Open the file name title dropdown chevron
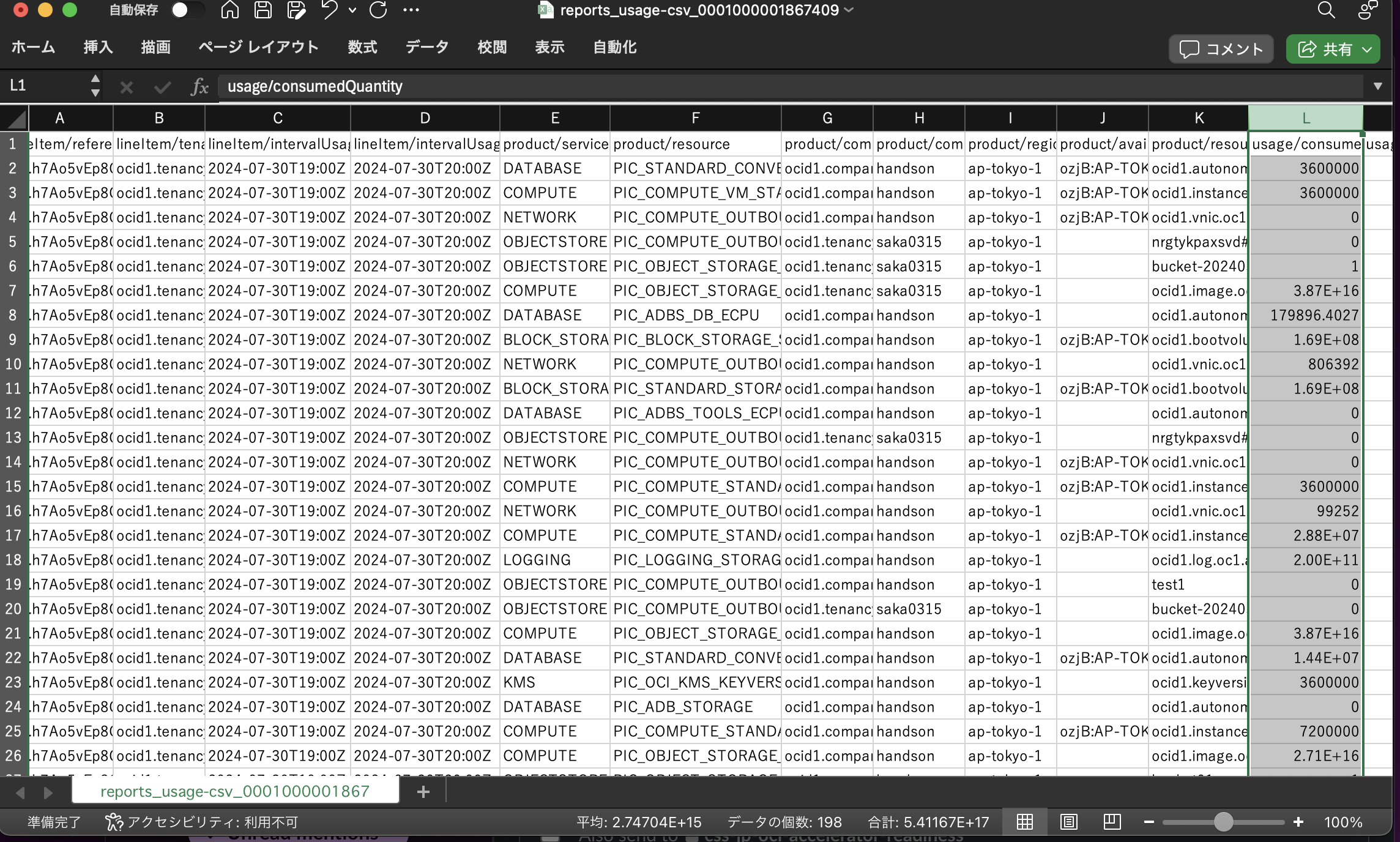1400x842 pixels. point(849,10)
